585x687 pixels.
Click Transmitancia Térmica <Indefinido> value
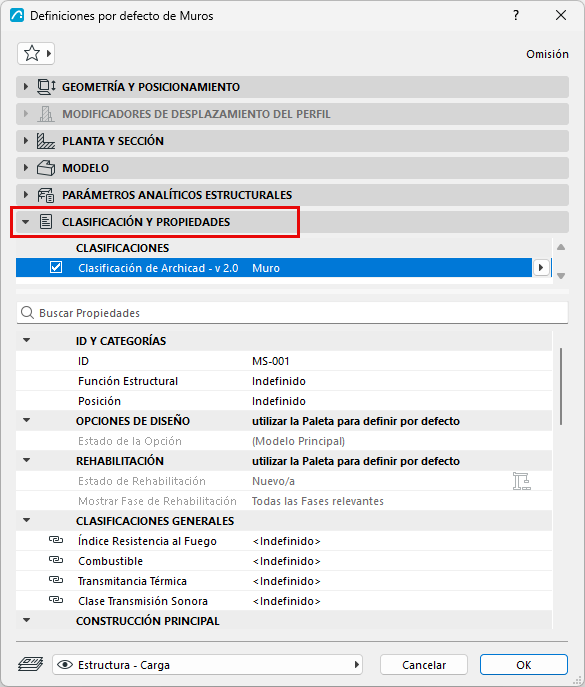click(286, 581)
